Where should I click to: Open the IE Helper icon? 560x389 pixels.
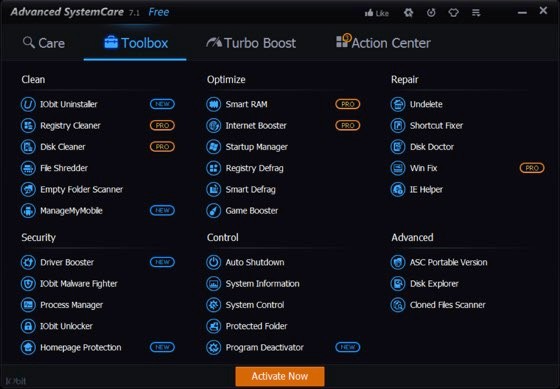click(x=398, y=189)
